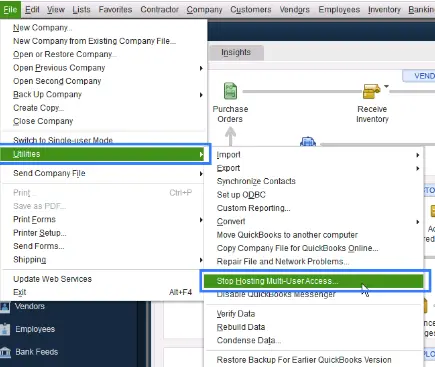Choose New Company from File menu

104,28
